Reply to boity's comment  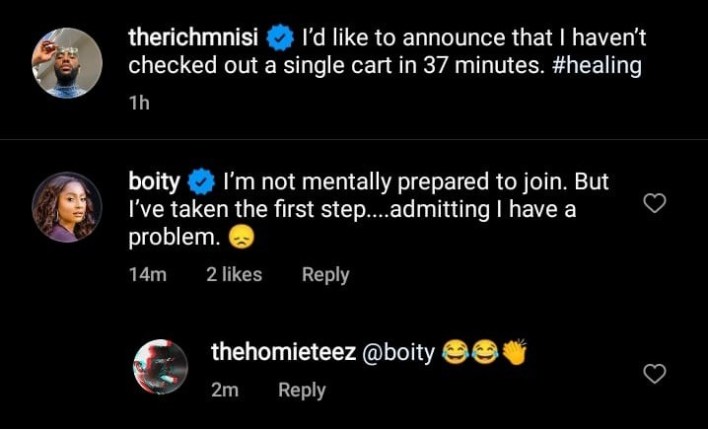[x=325, y=275]
